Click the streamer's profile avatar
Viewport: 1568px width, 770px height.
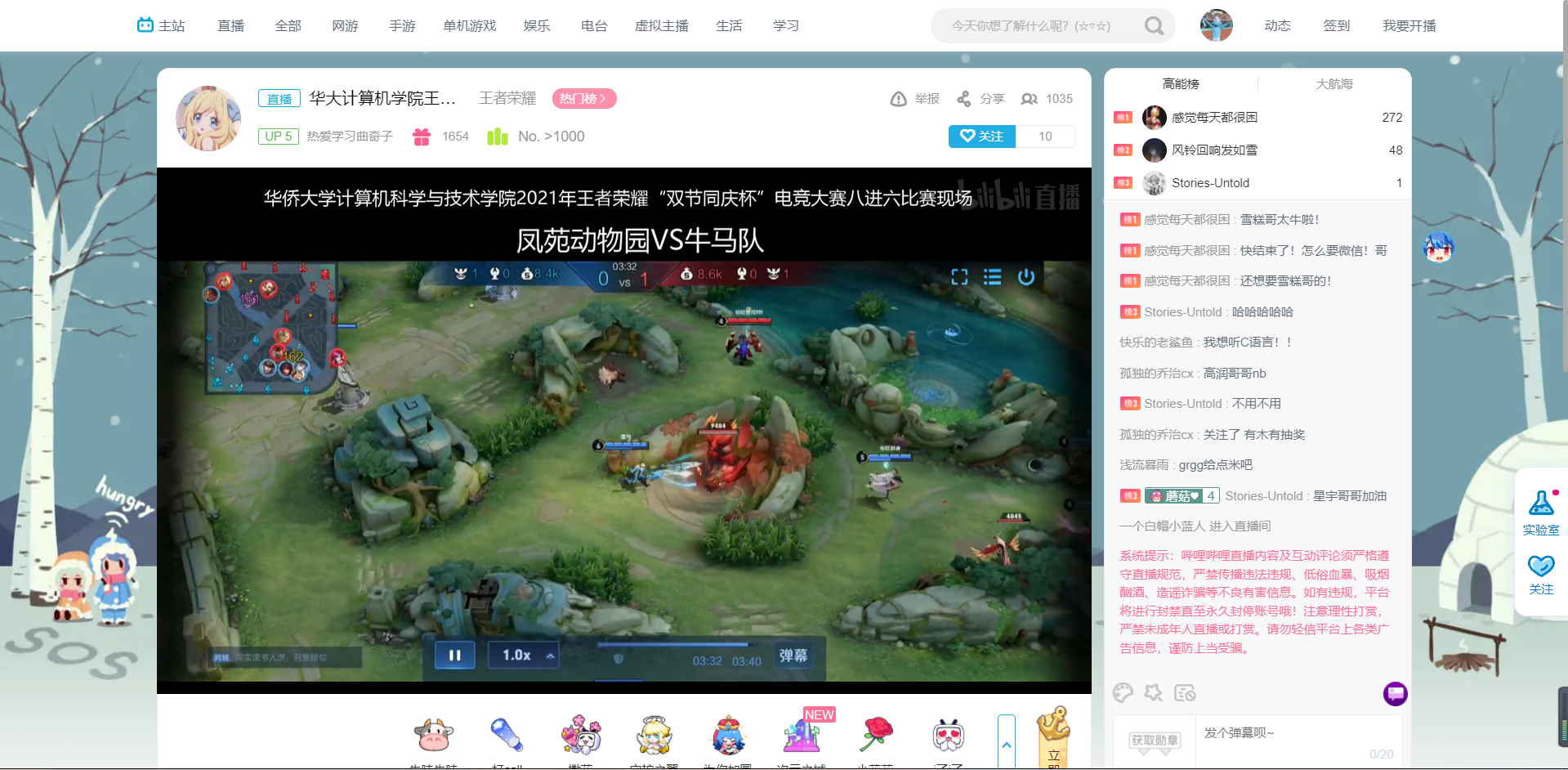pyautogui.click(x=208, y=119)
